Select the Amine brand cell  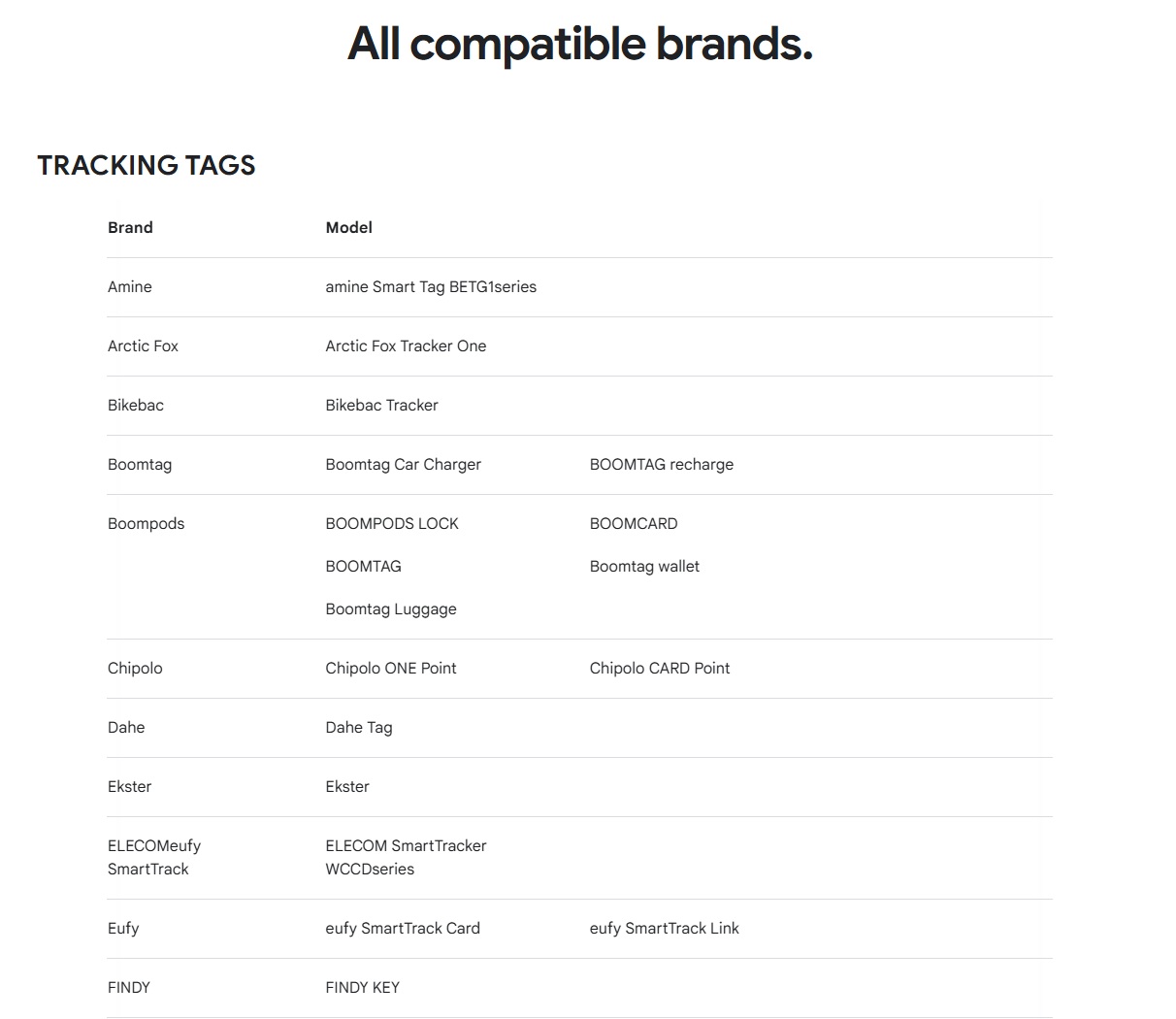coord(130,286)
